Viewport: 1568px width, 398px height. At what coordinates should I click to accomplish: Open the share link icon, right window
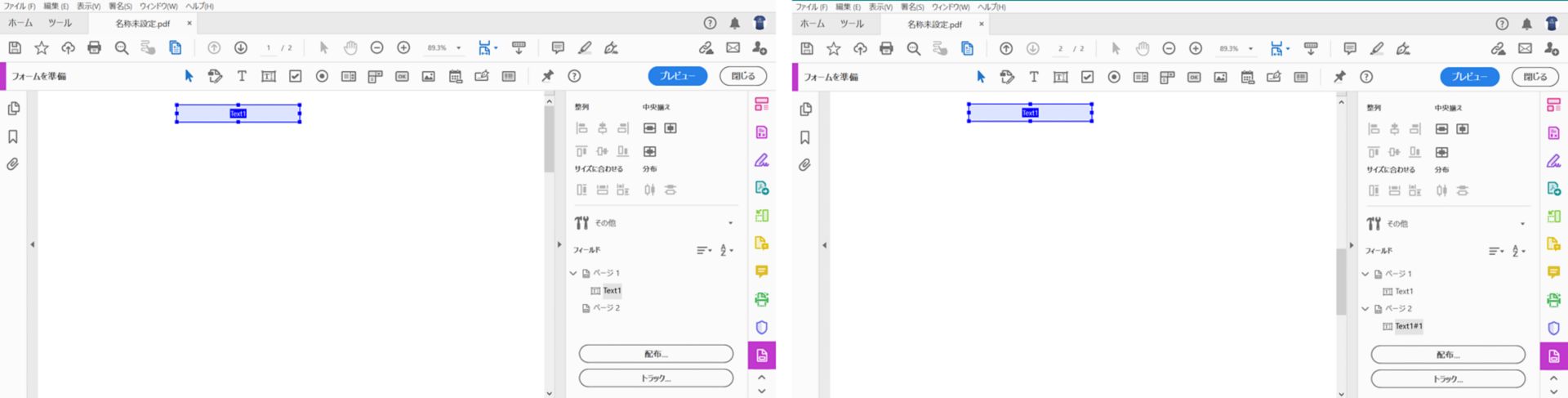[1499, 49]
